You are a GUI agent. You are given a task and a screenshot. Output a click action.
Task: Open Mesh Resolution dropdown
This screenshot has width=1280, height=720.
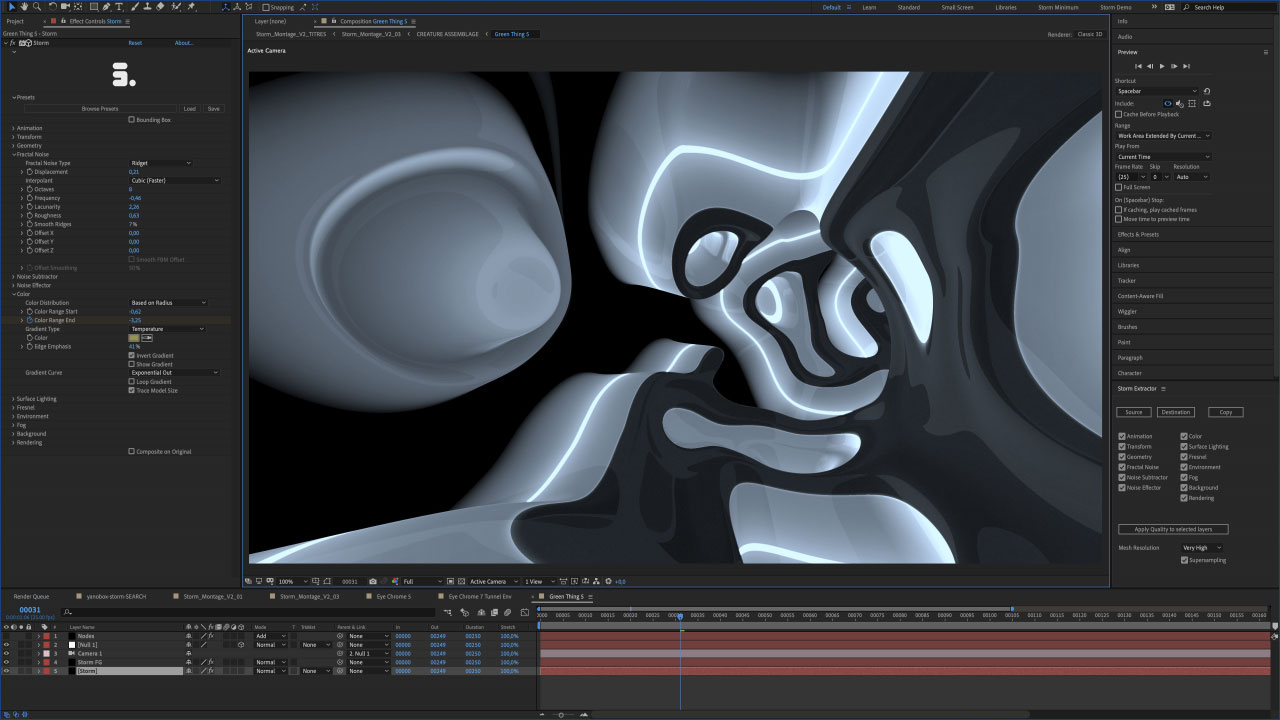[1202, 548]
